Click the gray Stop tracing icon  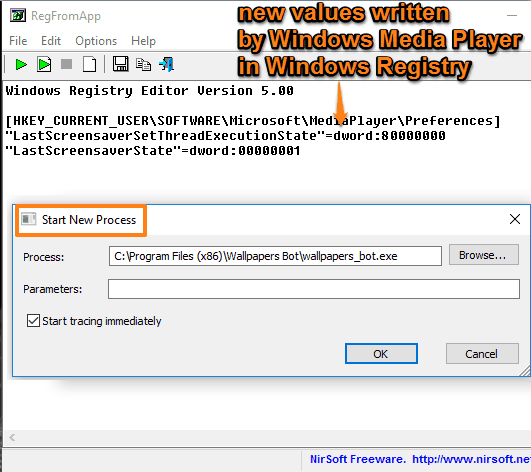[66, 64]
